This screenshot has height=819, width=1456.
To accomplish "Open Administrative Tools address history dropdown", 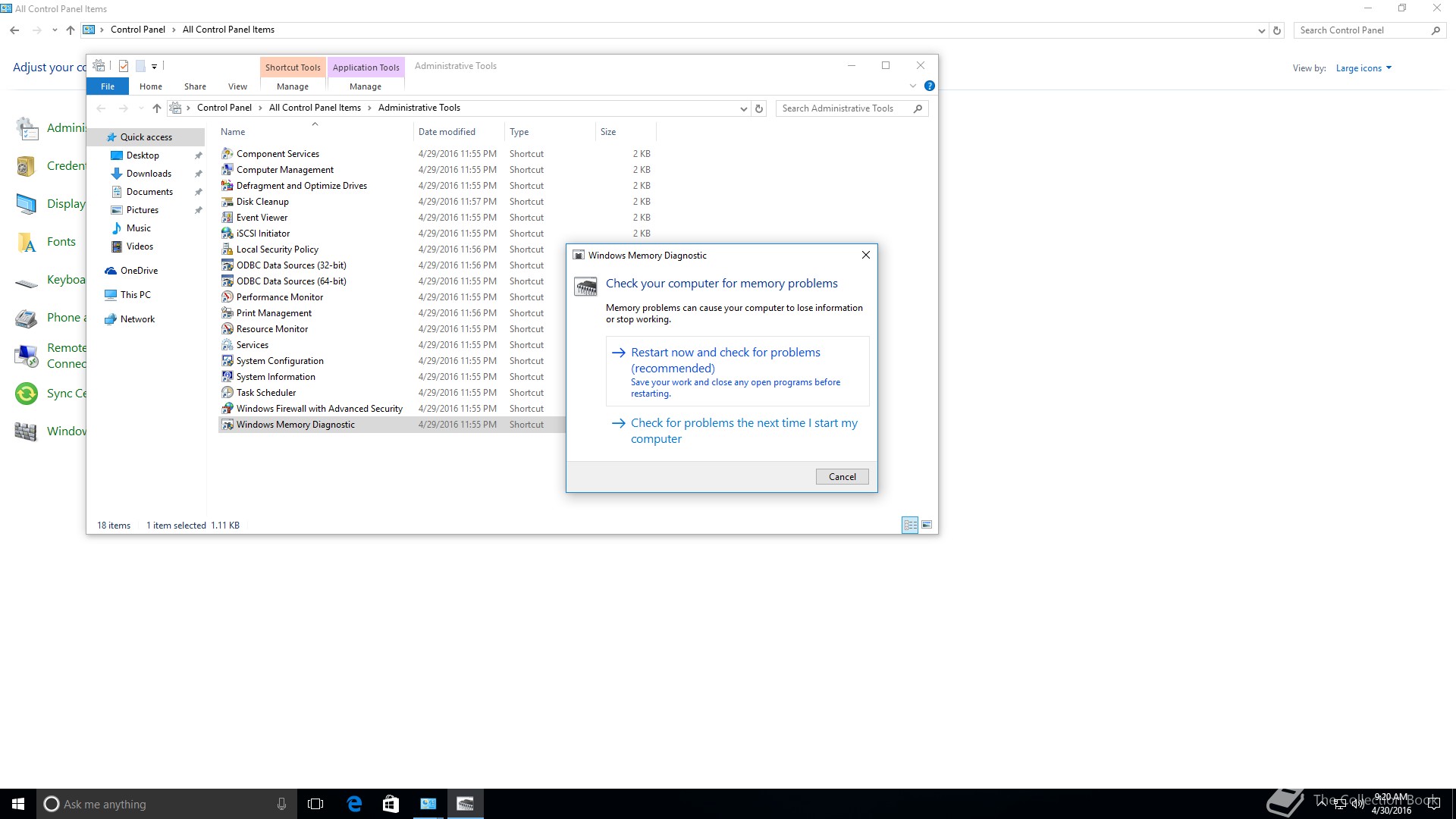I will pos(743,108).
